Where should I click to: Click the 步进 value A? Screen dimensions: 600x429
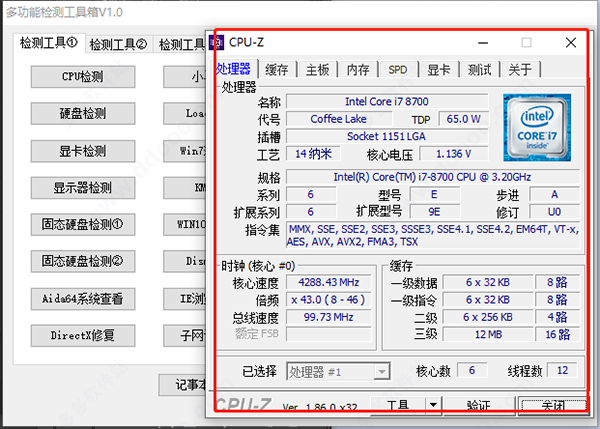click(554, 194)
